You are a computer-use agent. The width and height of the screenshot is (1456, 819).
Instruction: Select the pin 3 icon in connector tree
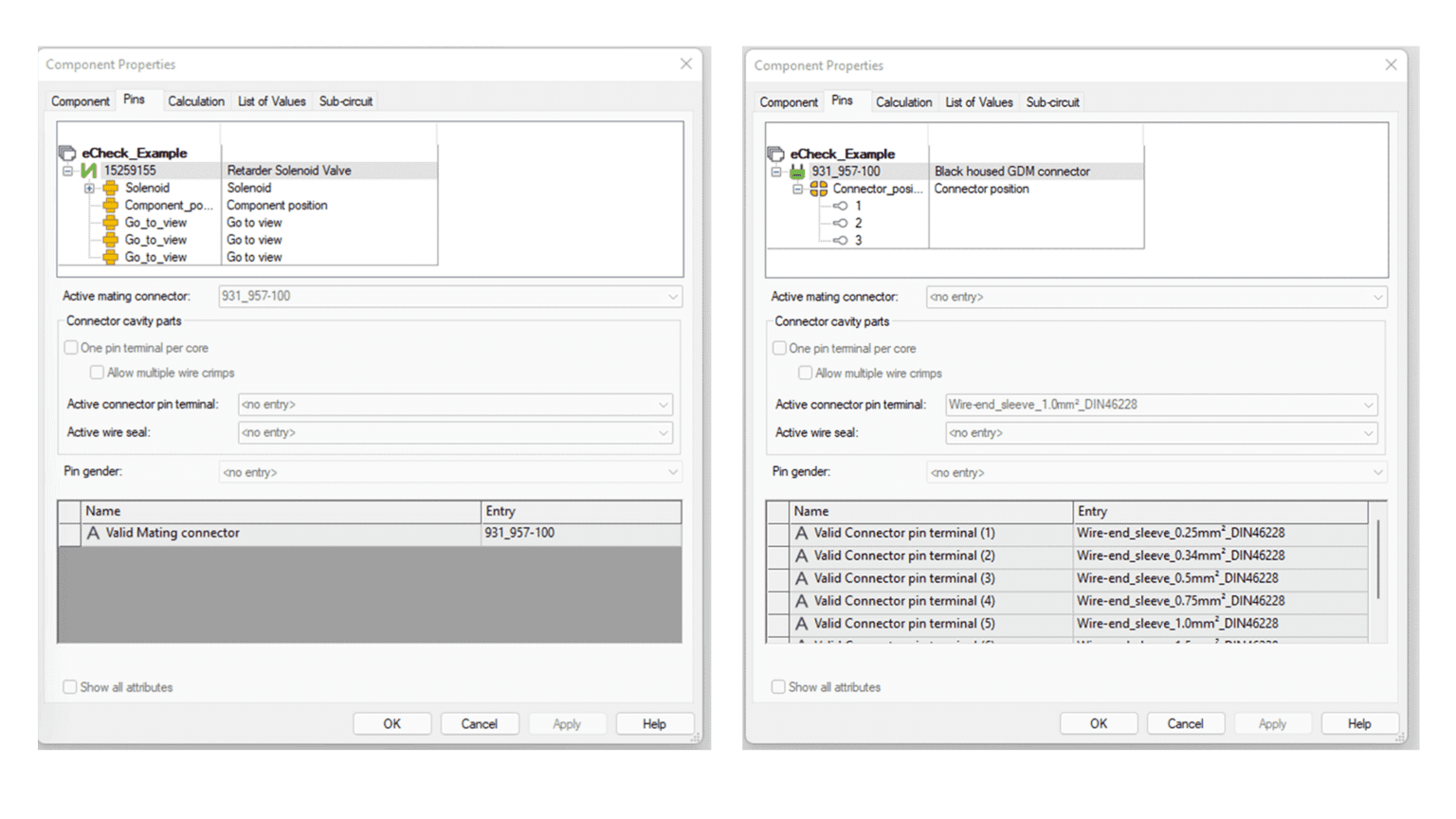pos(840,241)
